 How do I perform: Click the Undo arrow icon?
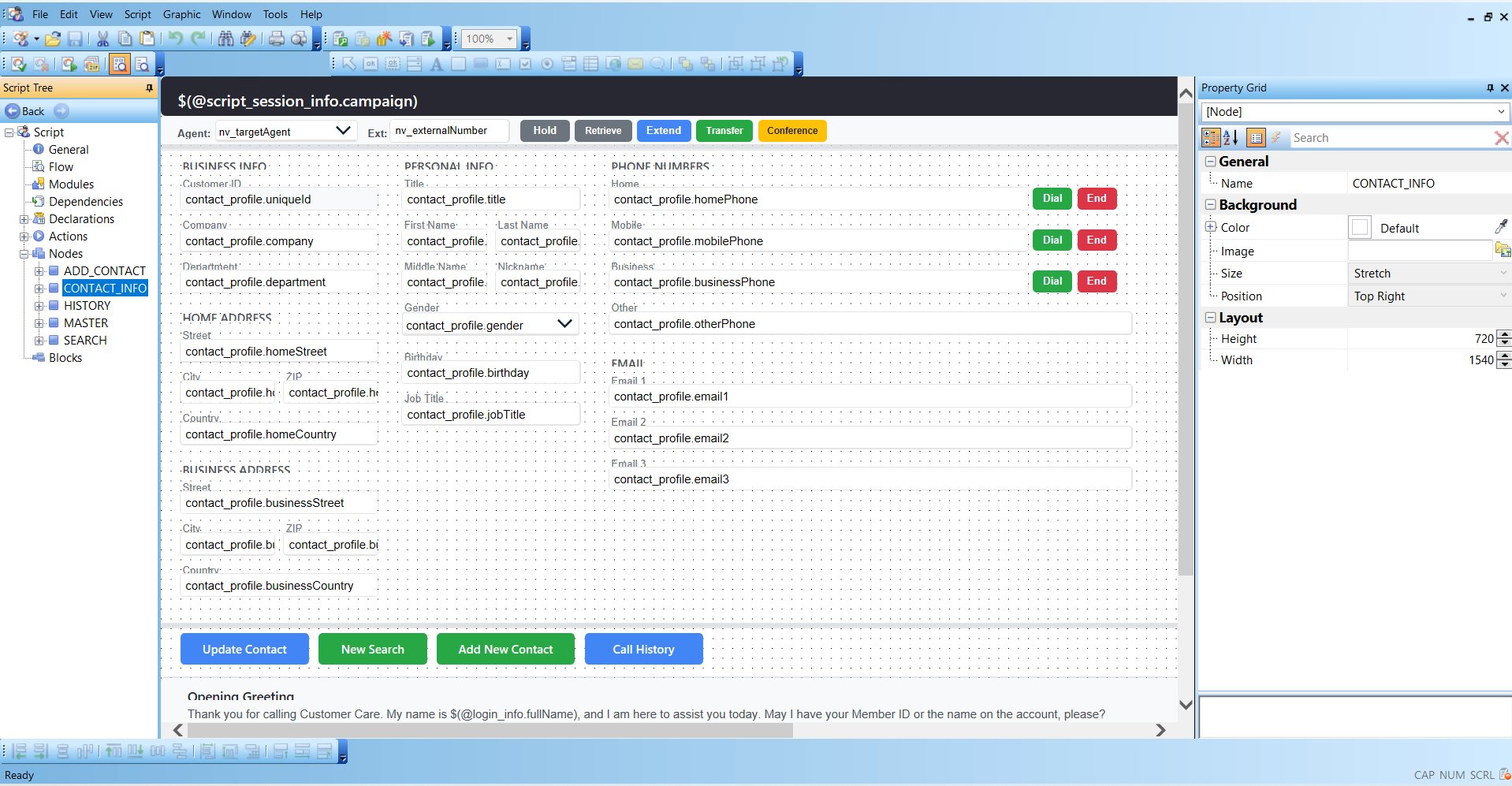tap(175, 39)
